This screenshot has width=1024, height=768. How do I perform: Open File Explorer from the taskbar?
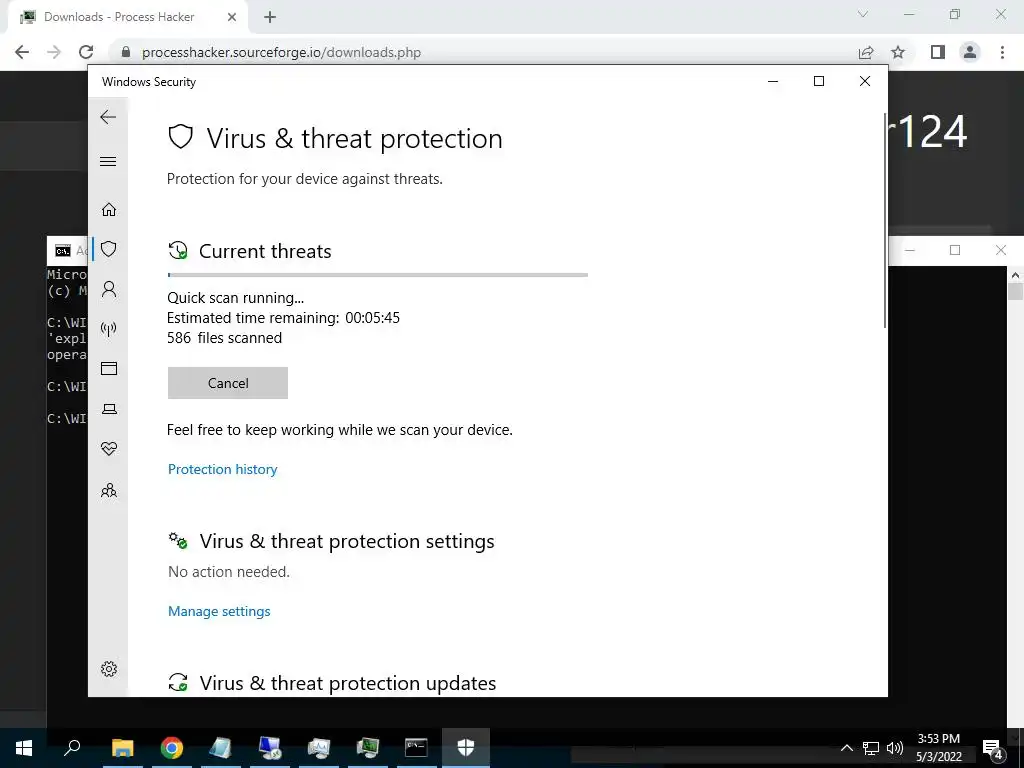tap(122, 748)
